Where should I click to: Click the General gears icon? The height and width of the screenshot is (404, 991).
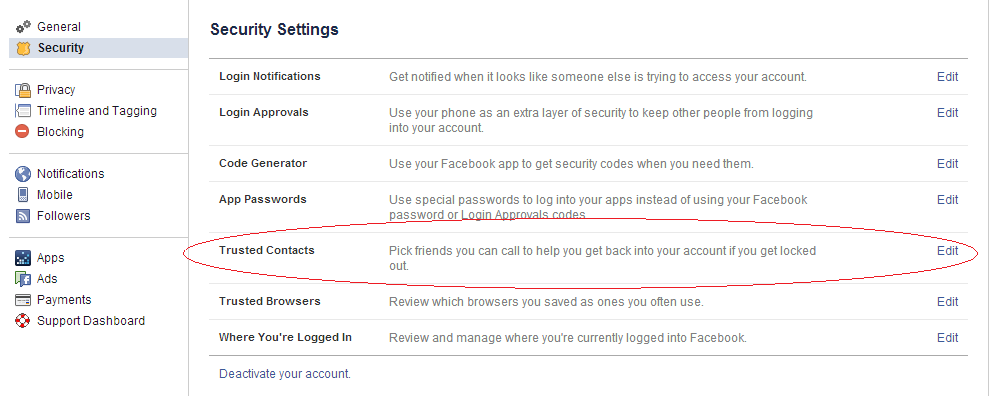23,27
